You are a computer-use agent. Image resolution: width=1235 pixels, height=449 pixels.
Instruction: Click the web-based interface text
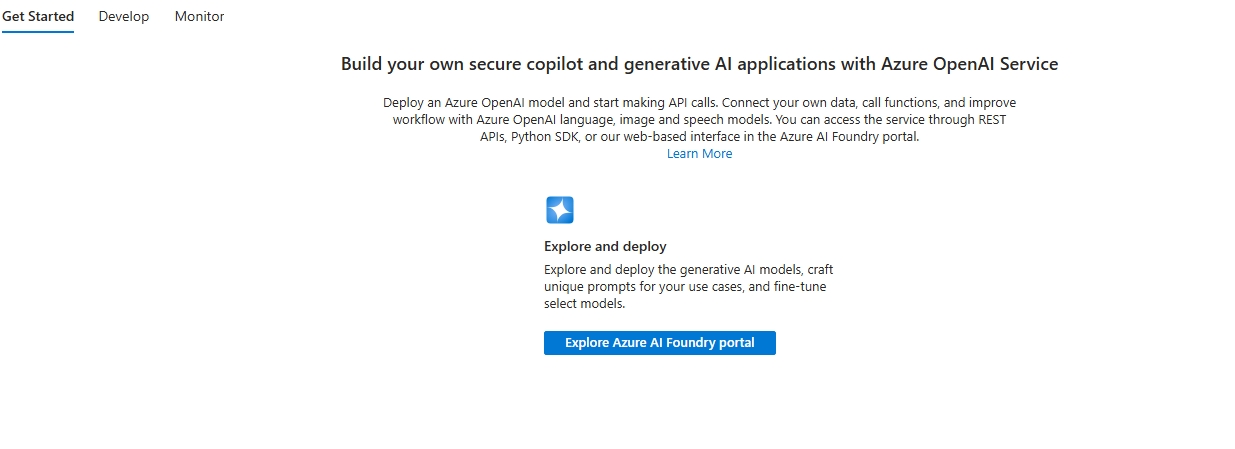[x=678, y=137]
